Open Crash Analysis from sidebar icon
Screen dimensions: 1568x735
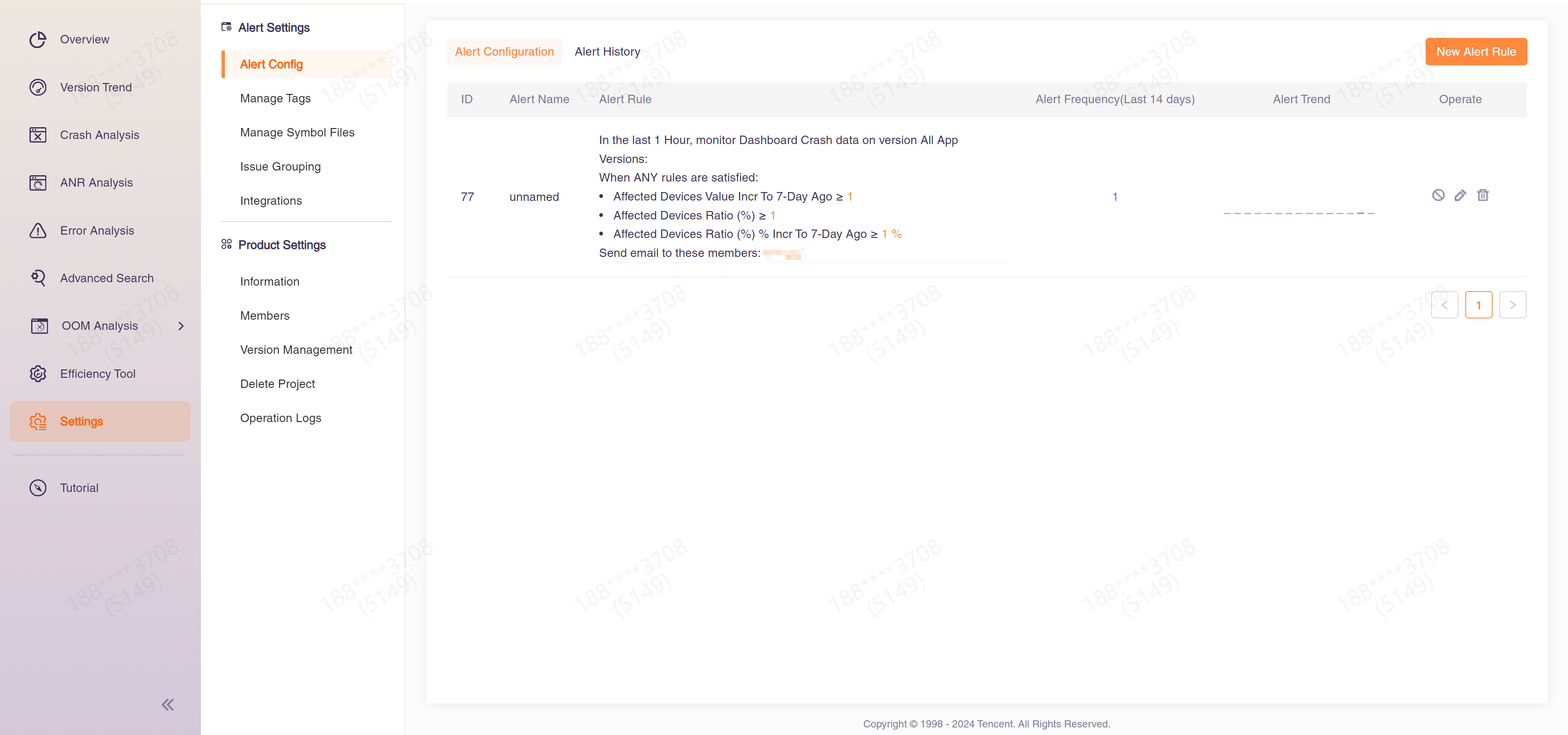[38, 135]
